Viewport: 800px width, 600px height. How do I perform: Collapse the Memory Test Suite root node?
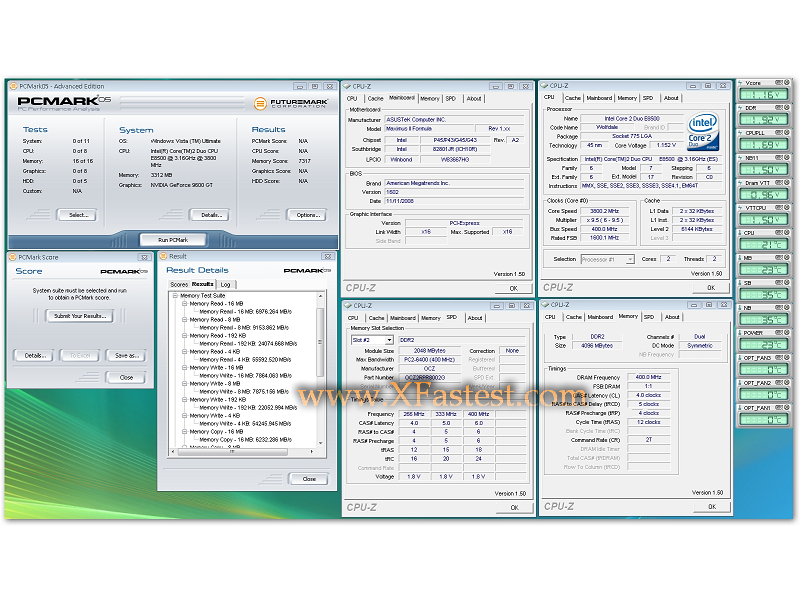pyautogui.click(x=176, y=295)
